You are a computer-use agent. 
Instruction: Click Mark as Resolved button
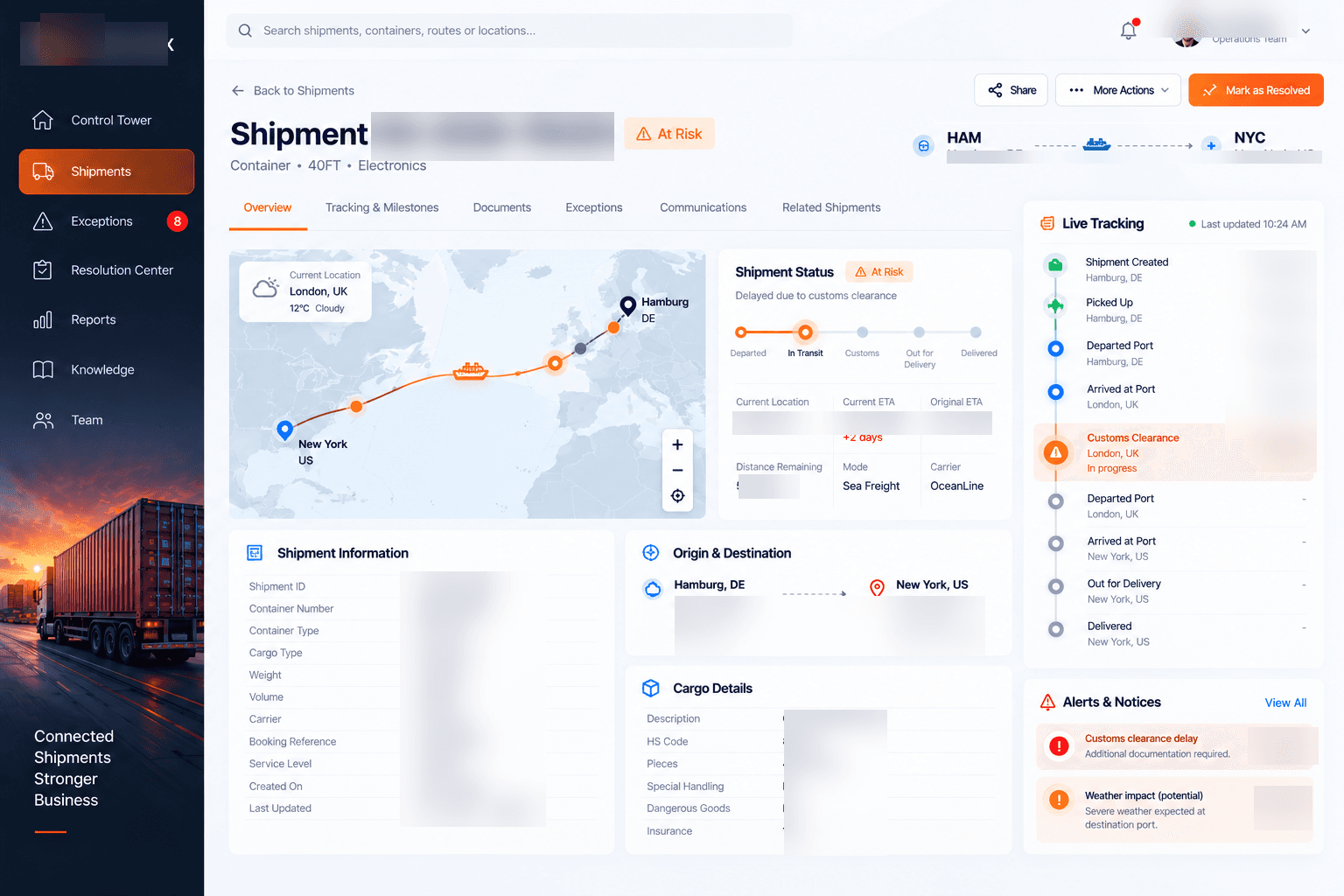(x=1256, y=90)
